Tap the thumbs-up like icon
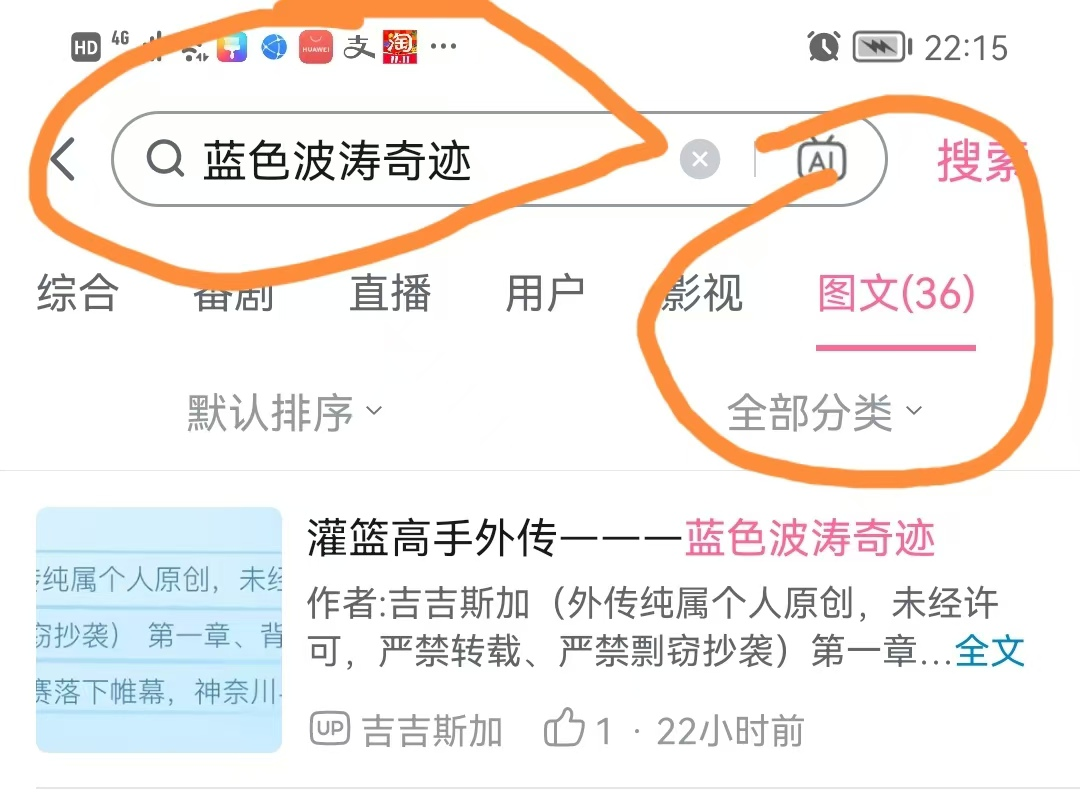Viewport: 1080px width, 801px height. [x=563, y=727]
